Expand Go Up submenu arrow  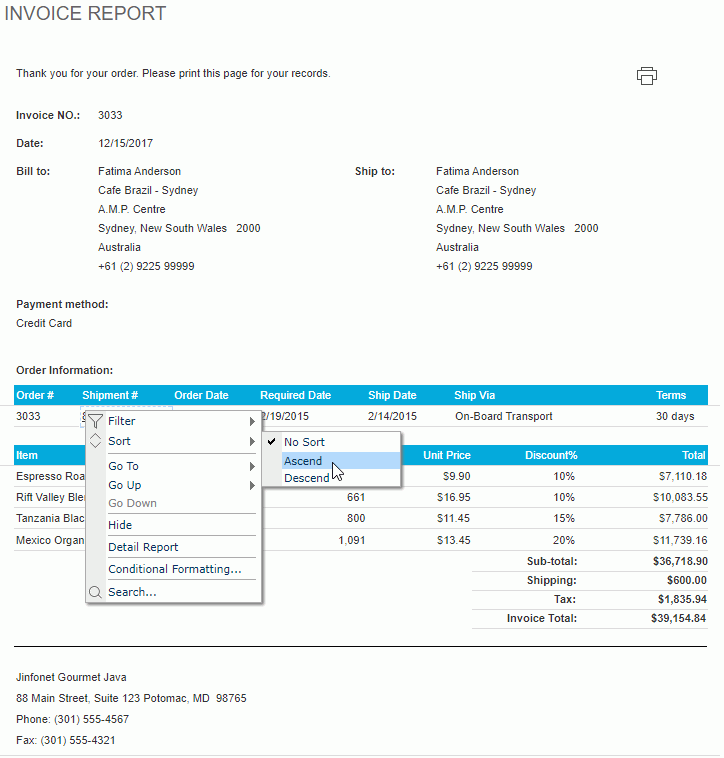[252, 485]
